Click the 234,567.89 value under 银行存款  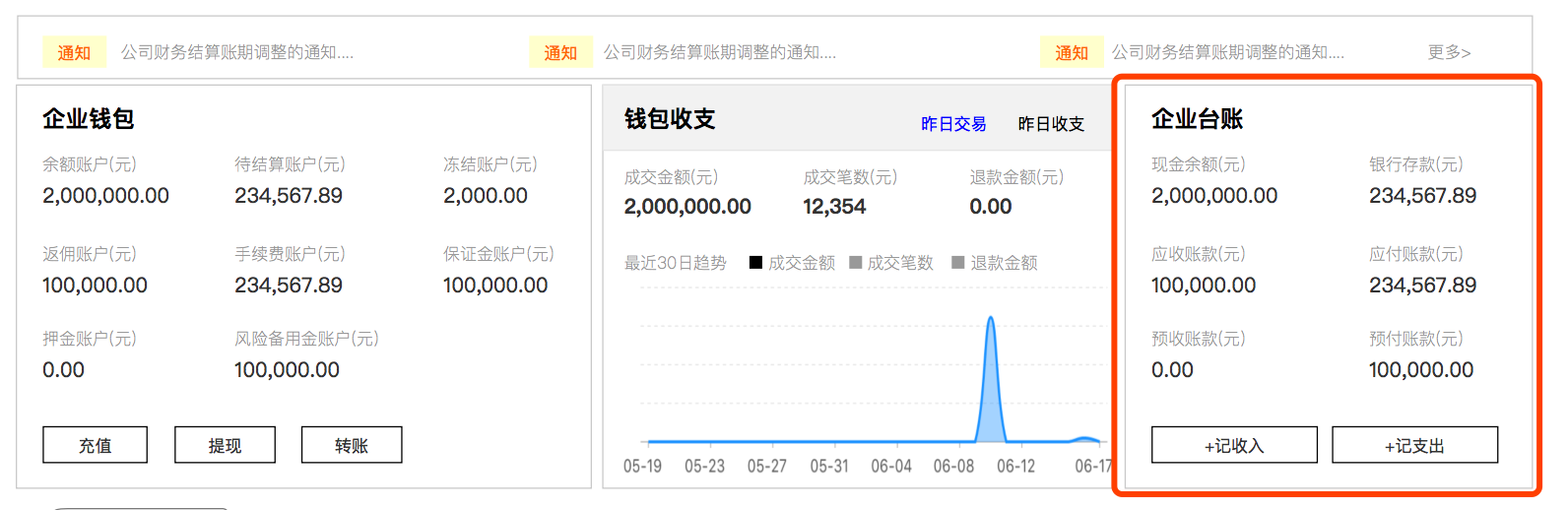pyautogui.click(x=1423, y=196)
